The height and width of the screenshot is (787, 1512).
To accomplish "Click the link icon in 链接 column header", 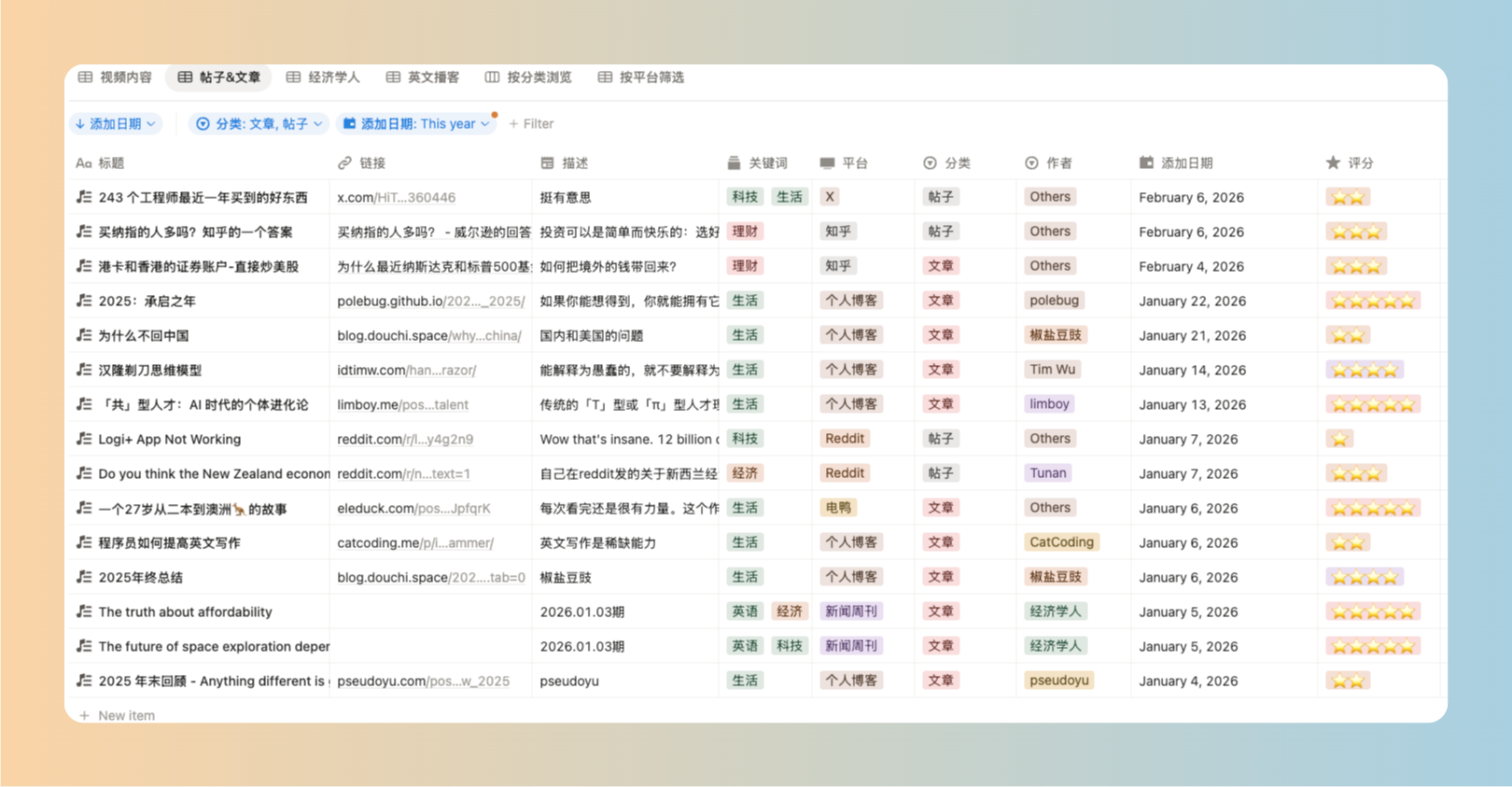I will click(344, 163).
